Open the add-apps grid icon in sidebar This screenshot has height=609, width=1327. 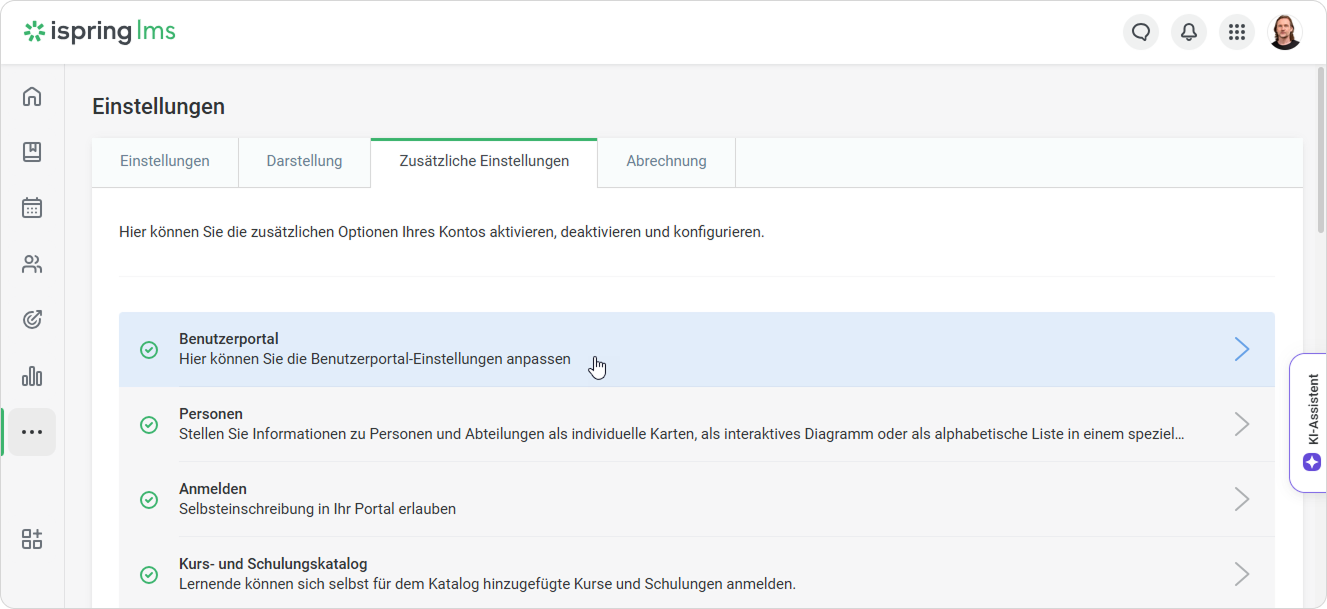point(32,539)
